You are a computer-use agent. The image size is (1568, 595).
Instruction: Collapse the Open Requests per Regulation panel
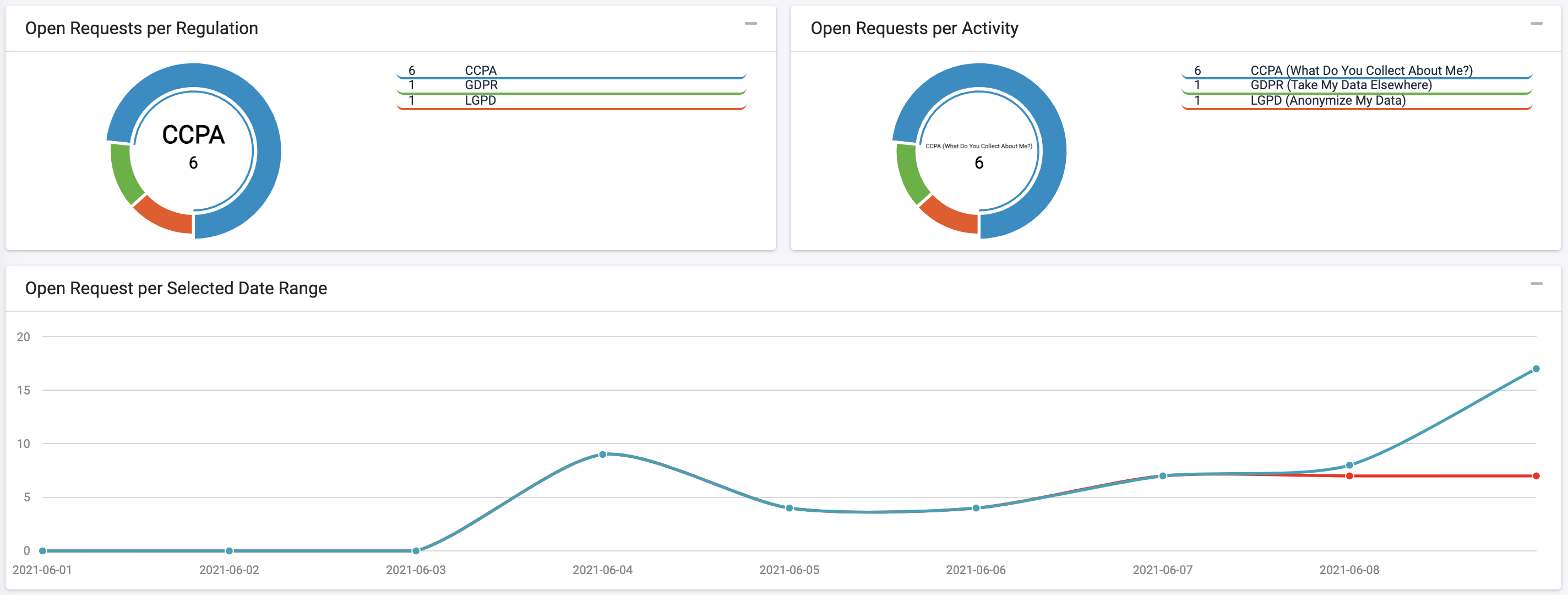(750, 24)
